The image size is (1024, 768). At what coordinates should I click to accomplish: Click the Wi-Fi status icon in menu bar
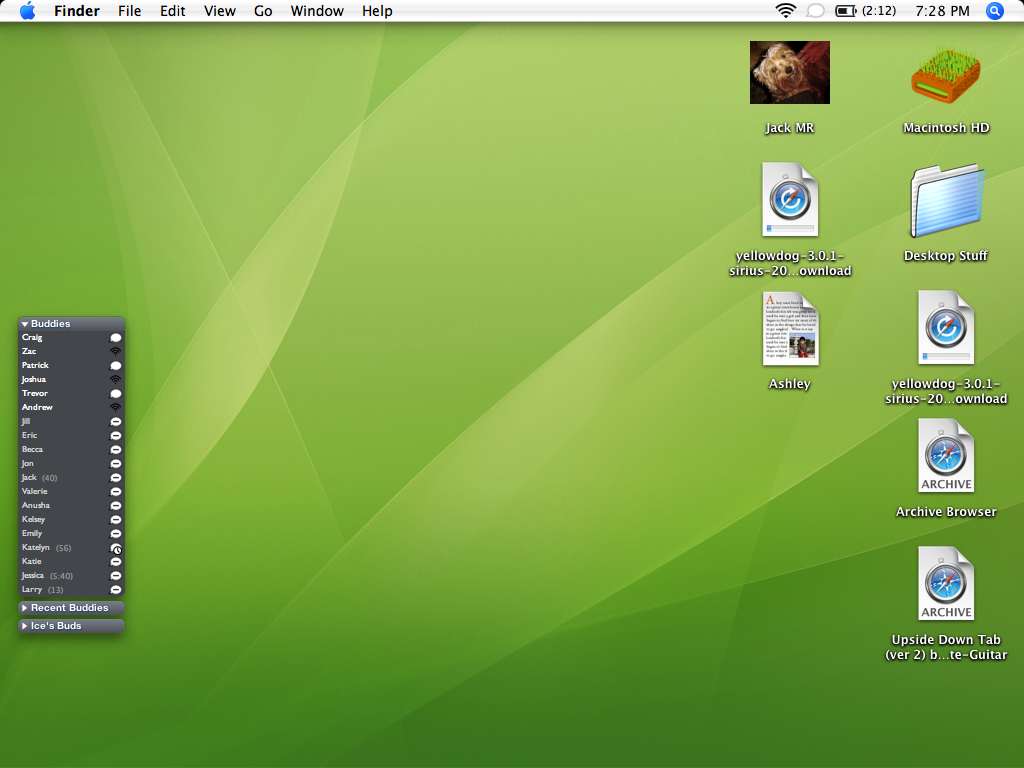click(x=785, y=10)
